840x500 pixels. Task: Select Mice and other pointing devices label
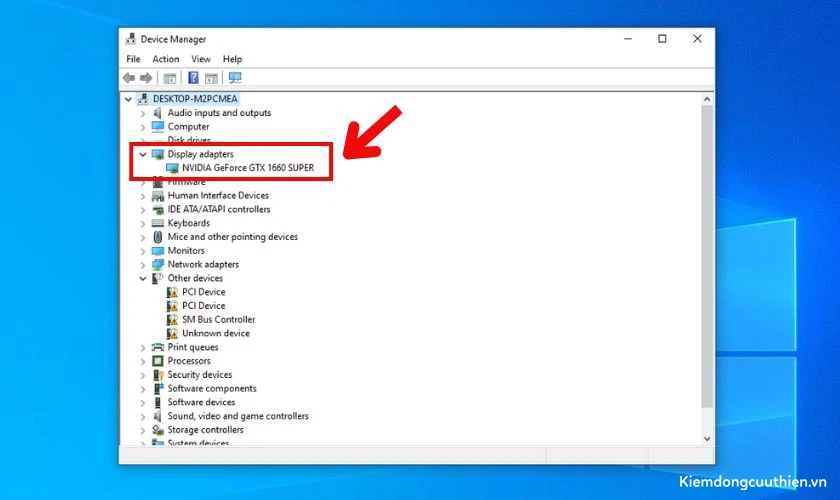(x=232, y=237)
